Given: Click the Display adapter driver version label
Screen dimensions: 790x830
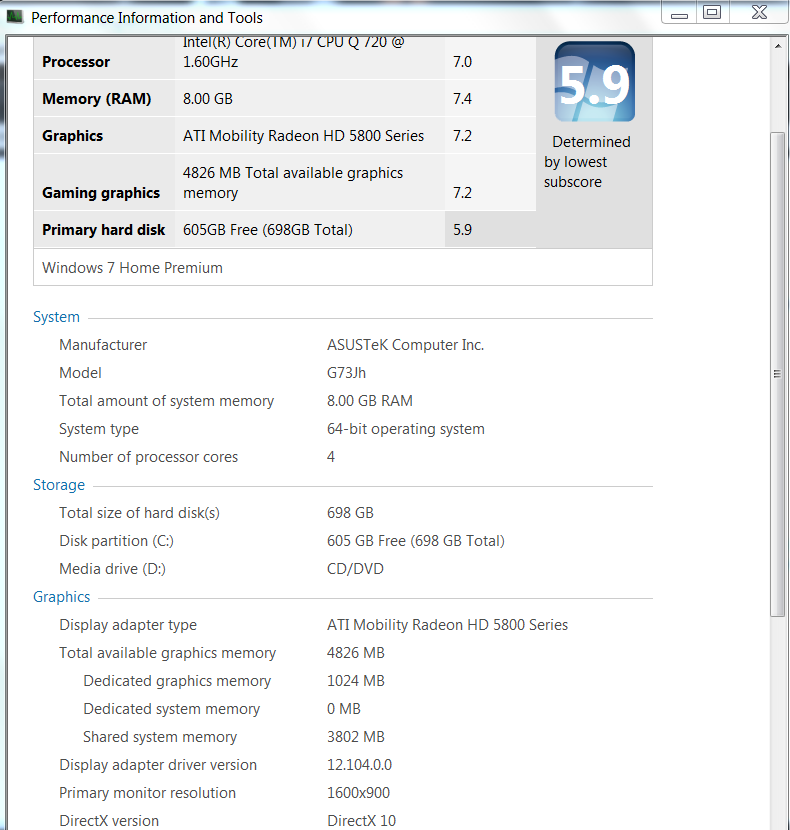Looking at the screenshot, I should [x=158, y=765].
